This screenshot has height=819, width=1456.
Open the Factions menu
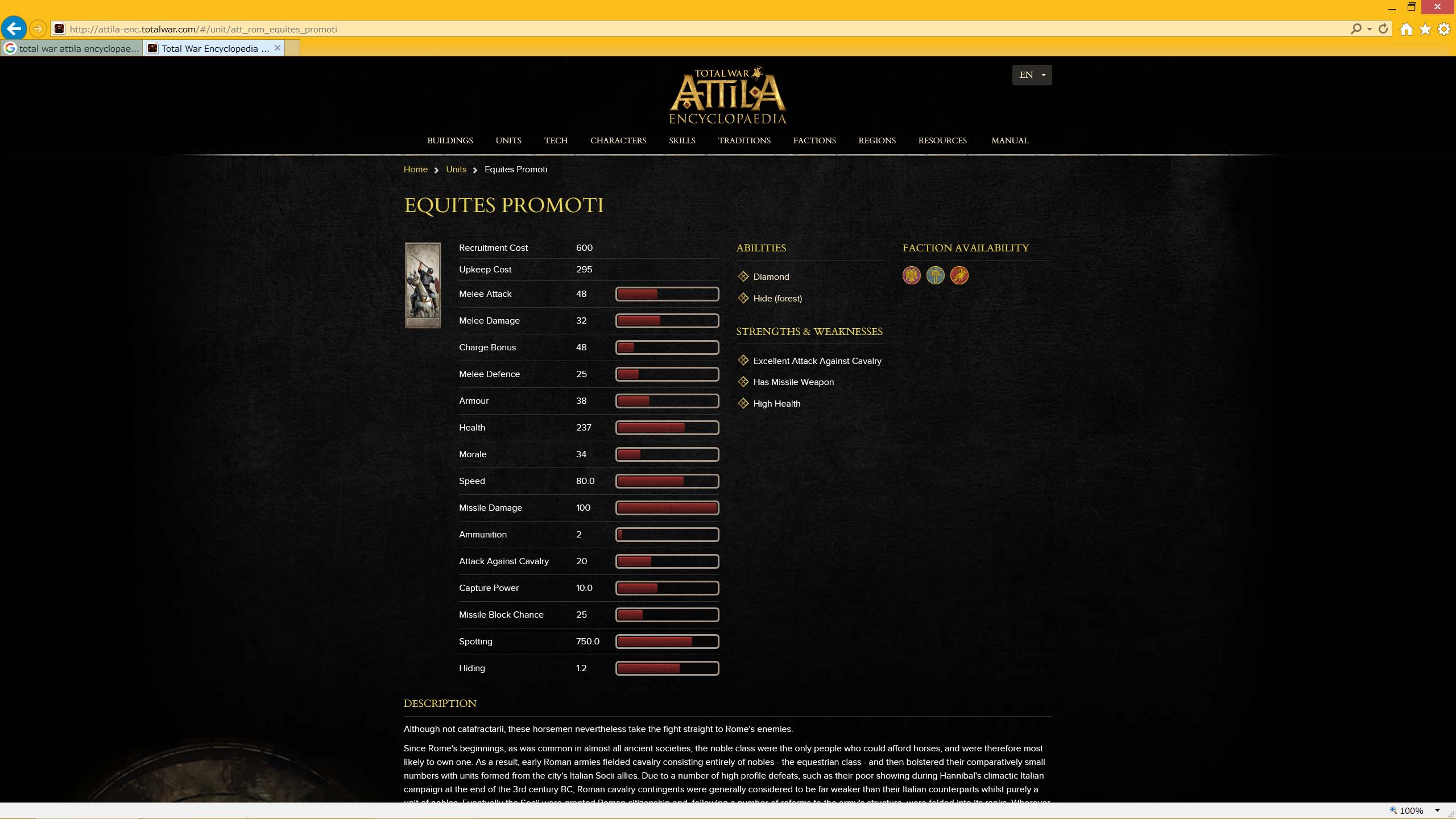(x=814, y=140)
